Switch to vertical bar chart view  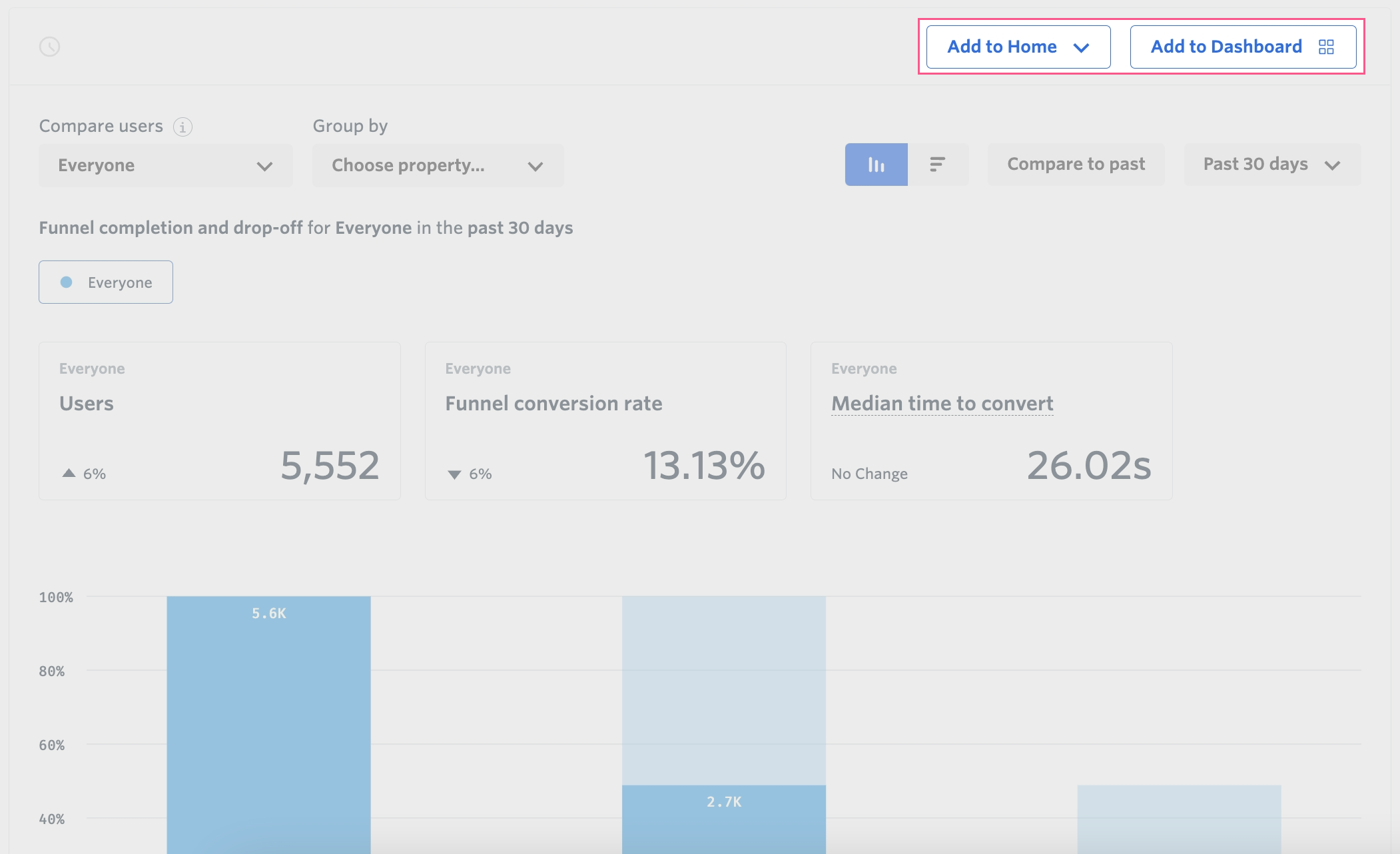tap(876, 165)
